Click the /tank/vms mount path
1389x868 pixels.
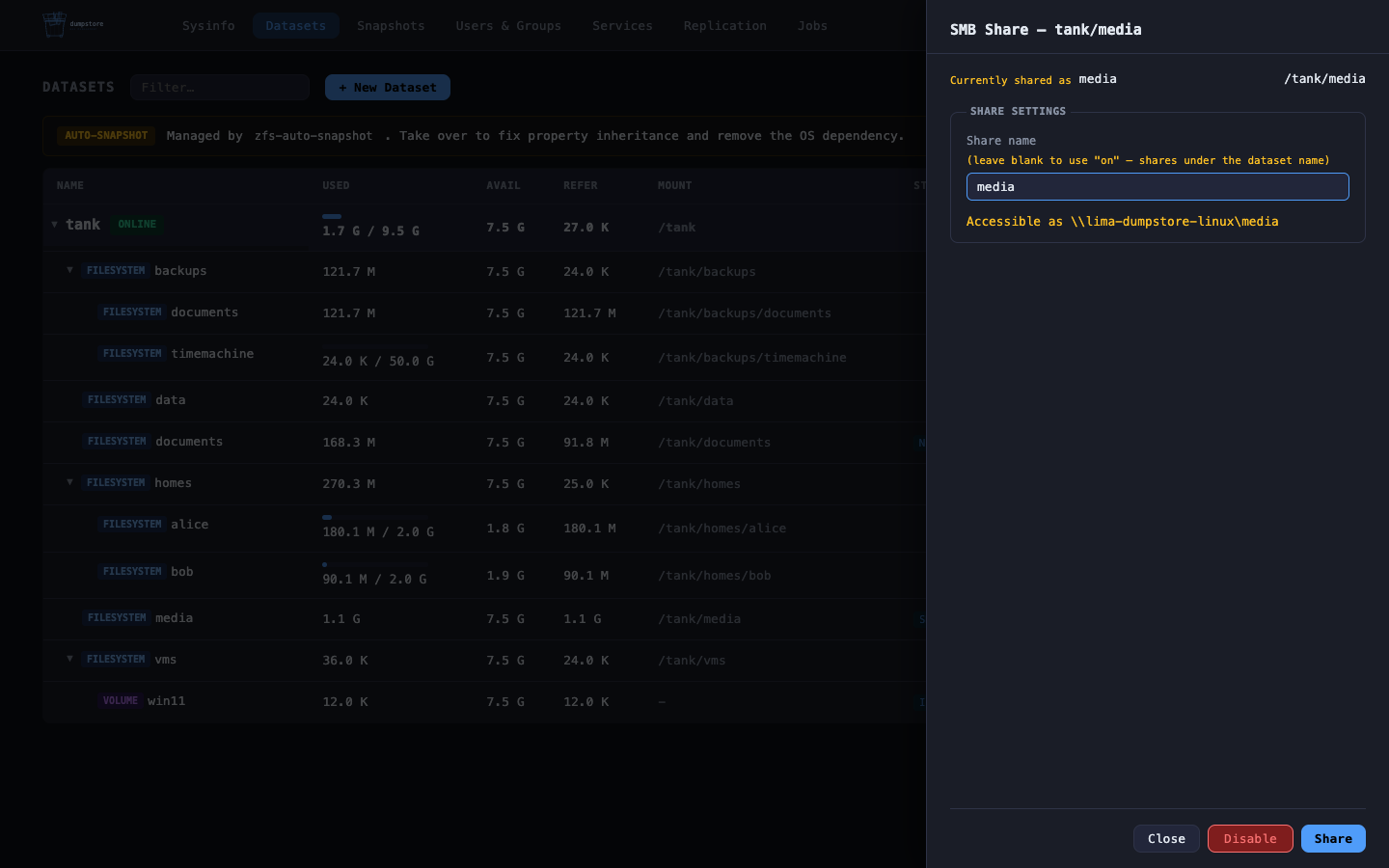pyautogui.click(x=692, y=661)
